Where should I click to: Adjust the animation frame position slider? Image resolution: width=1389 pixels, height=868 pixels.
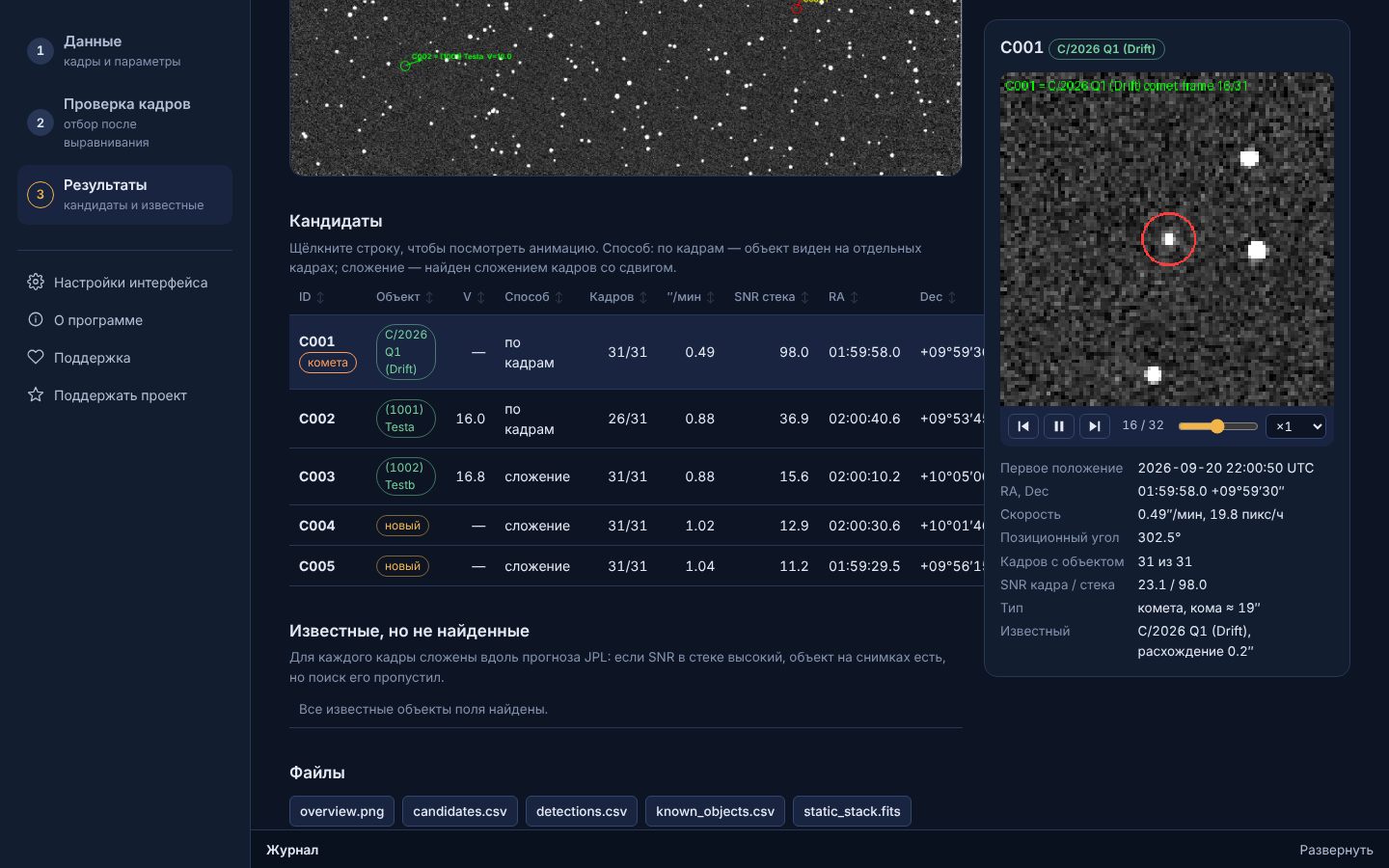coord(1218,426)
